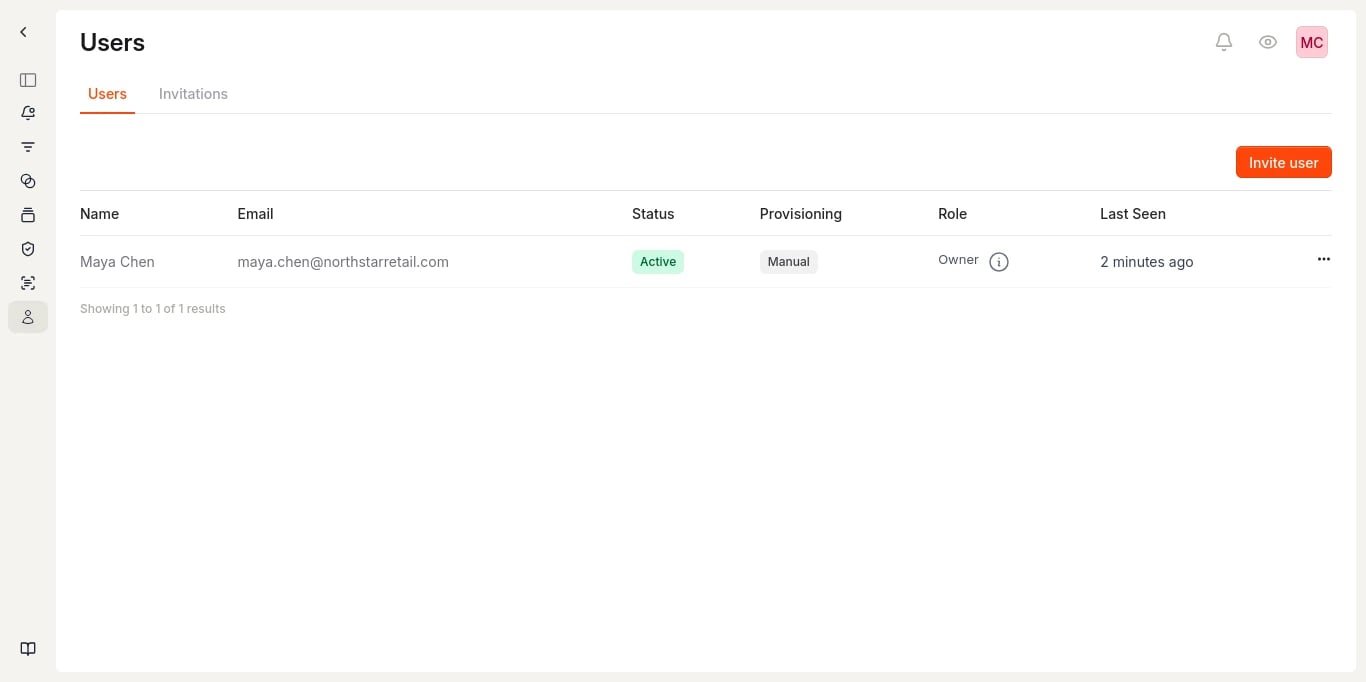Click the Manual provisioning badge

(x=789, y=262)
